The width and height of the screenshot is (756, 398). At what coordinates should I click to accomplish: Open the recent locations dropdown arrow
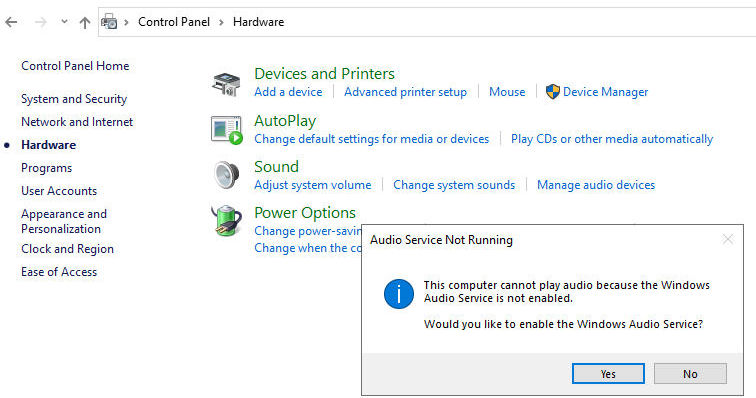[64, 22]
